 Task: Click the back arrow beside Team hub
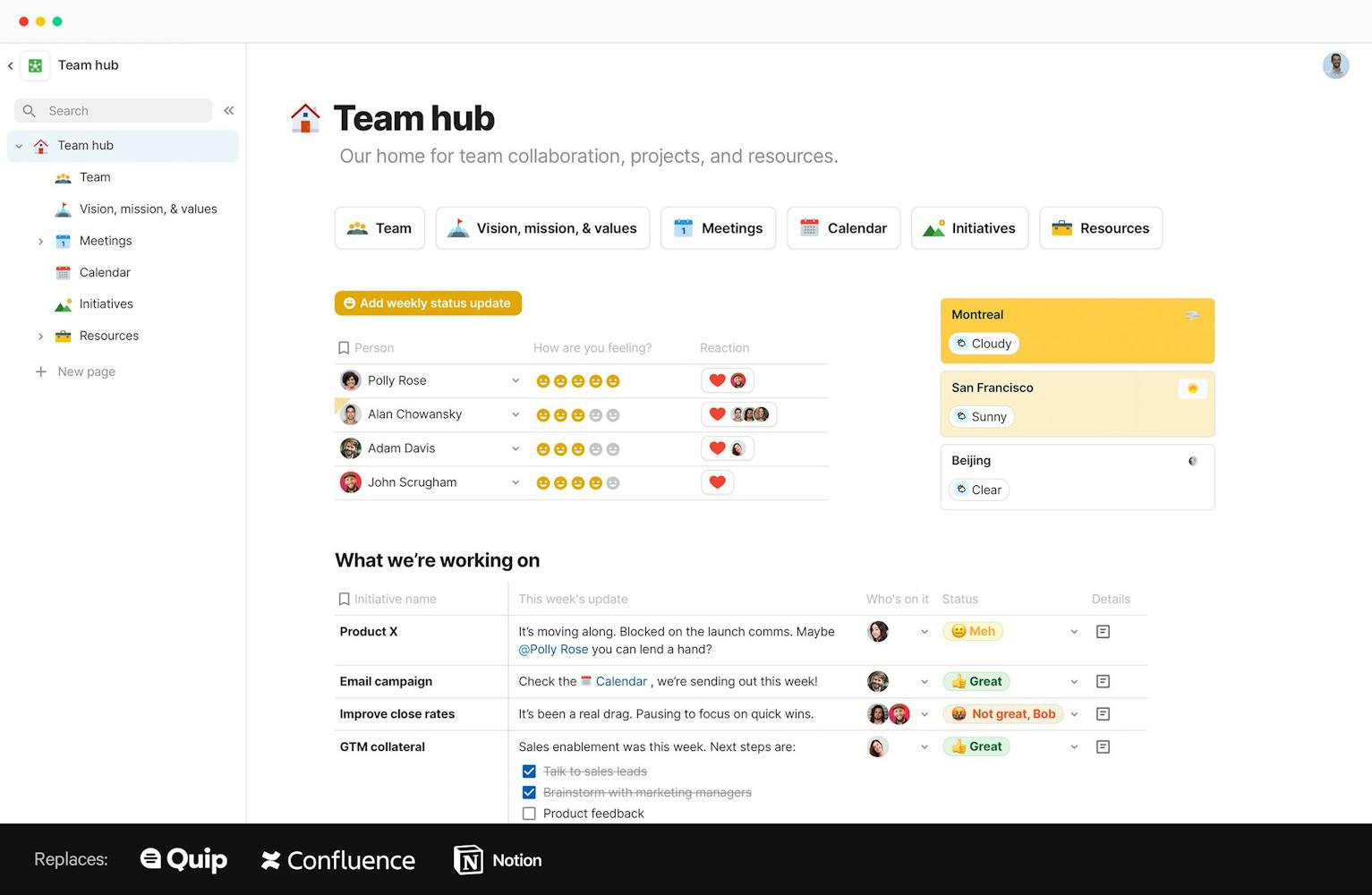[10, 65]
